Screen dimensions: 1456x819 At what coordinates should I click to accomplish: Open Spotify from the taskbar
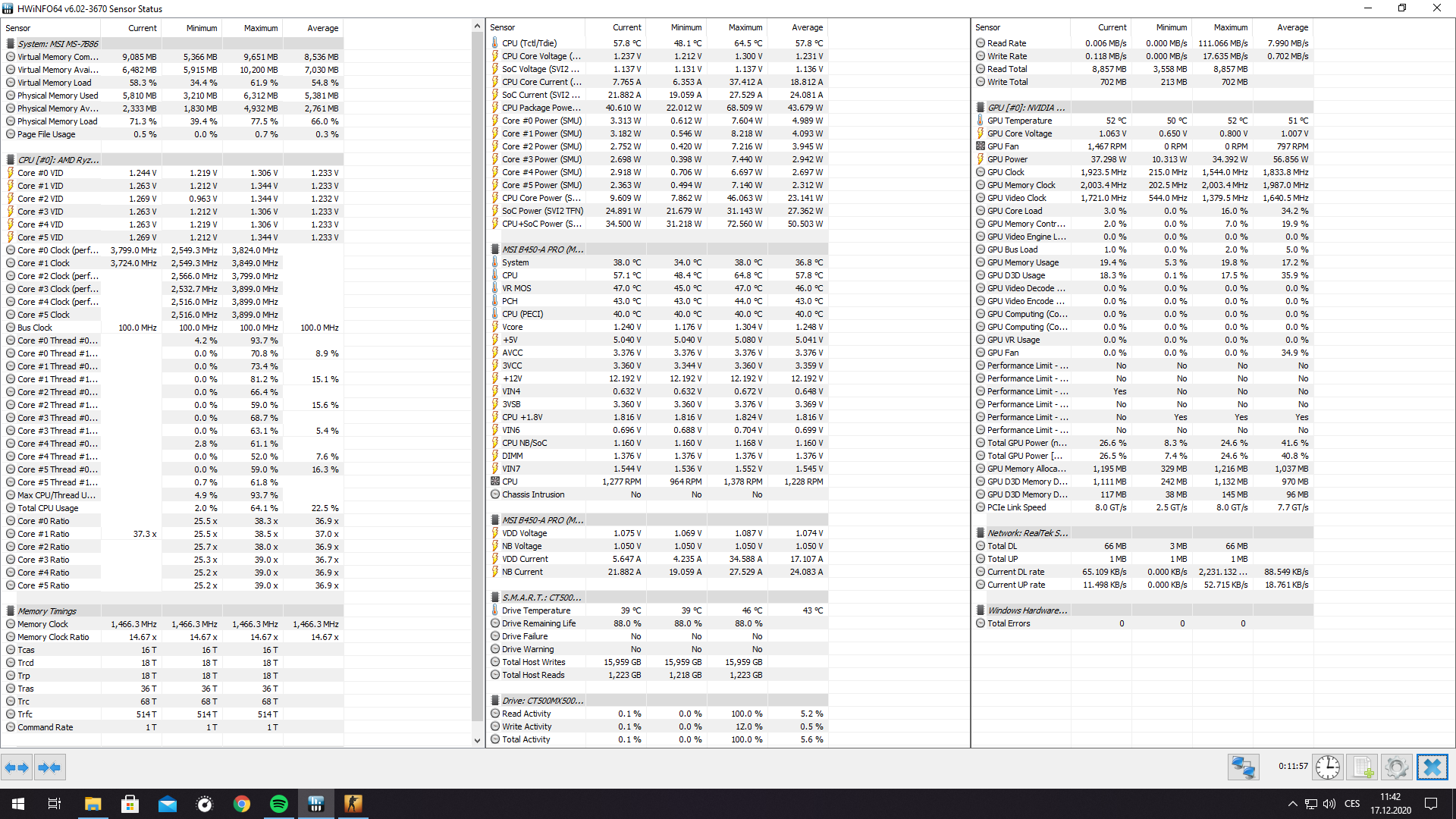point(279,804)
